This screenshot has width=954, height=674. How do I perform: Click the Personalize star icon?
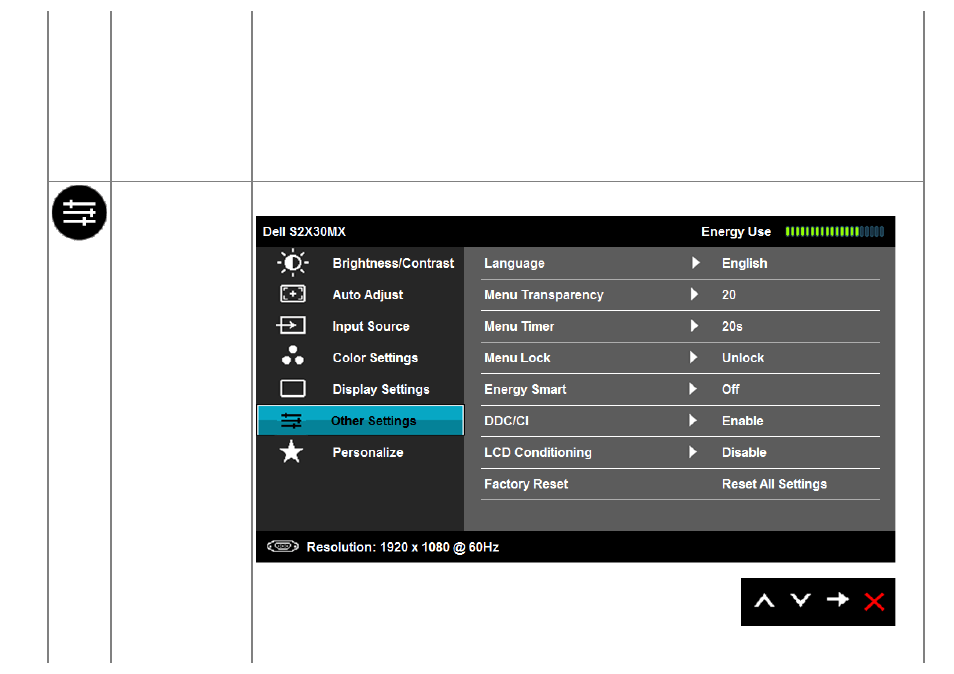(291, 451)
